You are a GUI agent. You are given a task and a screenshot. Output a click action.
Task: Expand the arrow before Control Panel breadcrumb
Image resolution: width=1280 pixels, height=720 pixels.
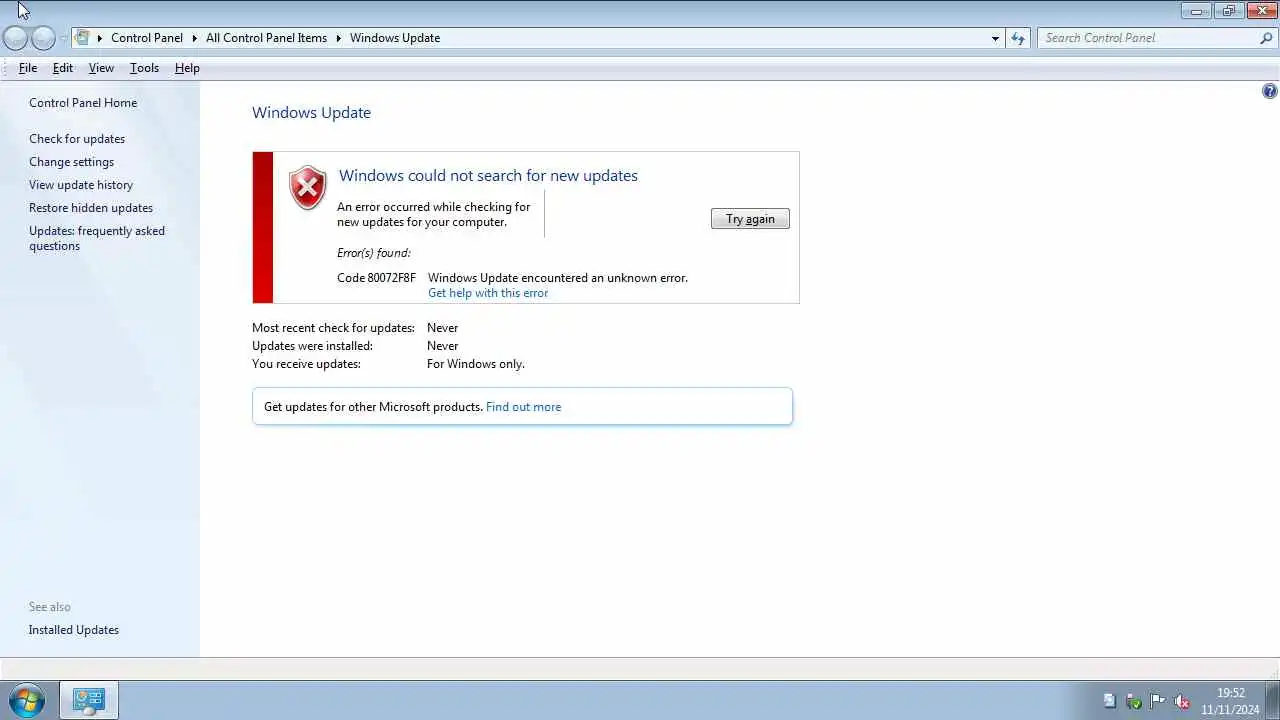coord(99,38)
